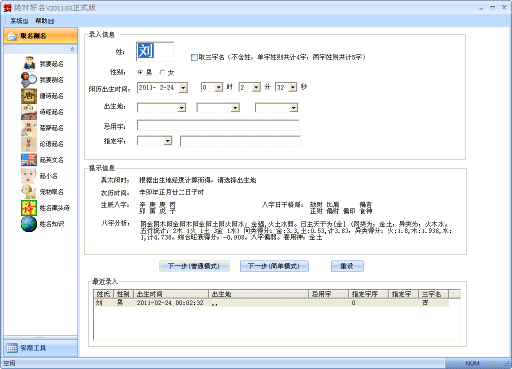Screen dimensions: 512x369
Task: Click the NUM indicator in status bar
Action: click(x=472, y=363)
